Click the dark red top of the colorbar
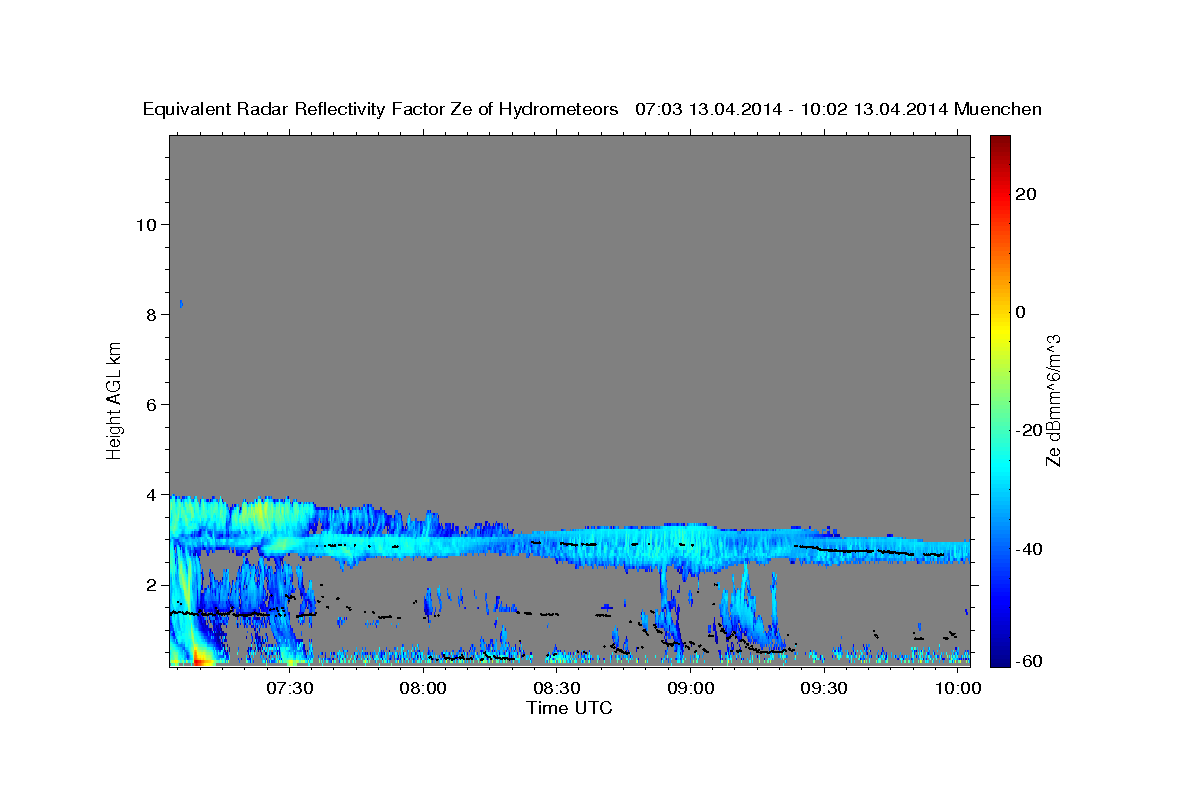This screenshot has height=800, width=1200. point(998,142)
